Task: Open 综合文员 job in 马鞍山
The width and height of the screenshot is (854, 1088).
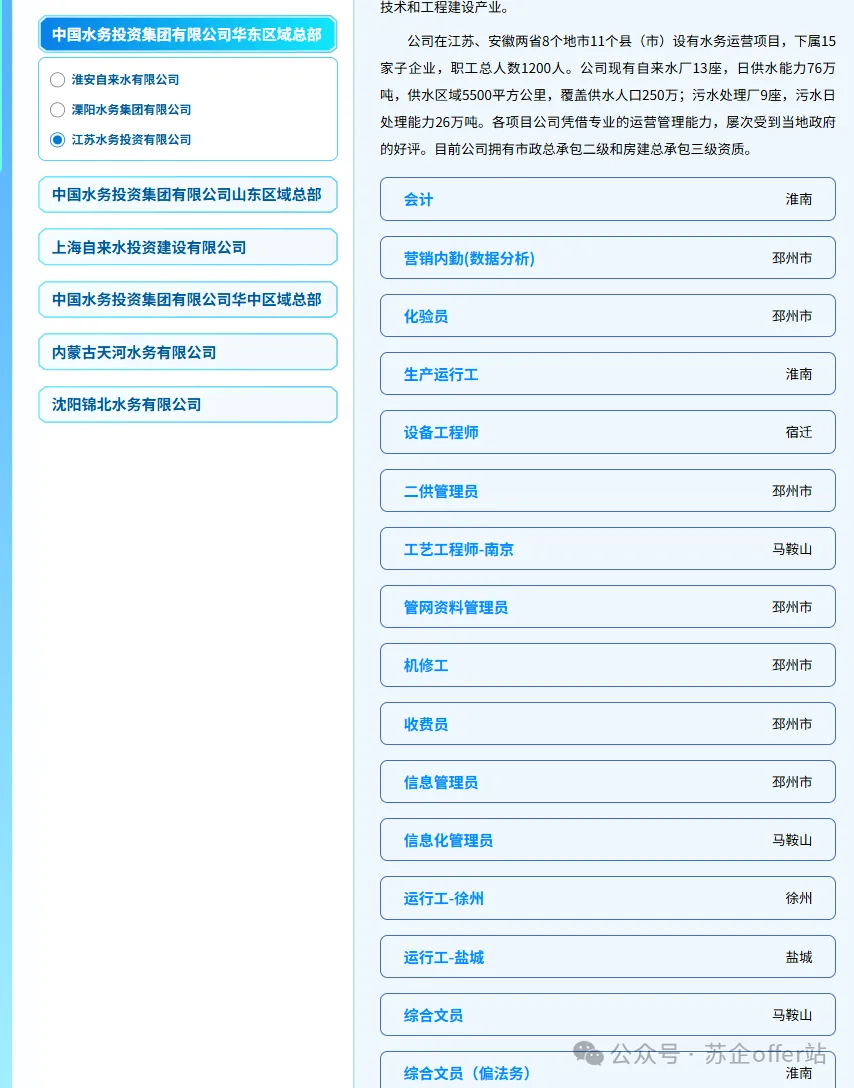Action: tap(608, 1015)
